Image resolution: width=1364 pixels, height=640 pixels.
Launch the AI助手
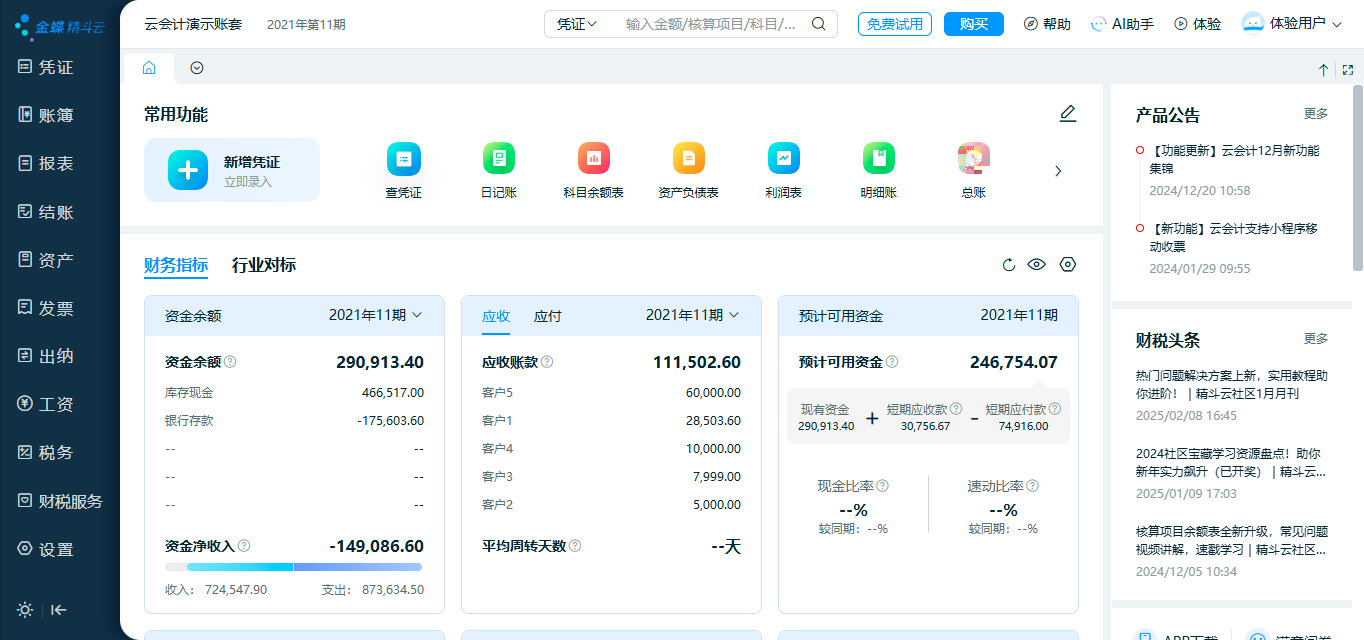pyautogui.click(x=1122, y=24)
